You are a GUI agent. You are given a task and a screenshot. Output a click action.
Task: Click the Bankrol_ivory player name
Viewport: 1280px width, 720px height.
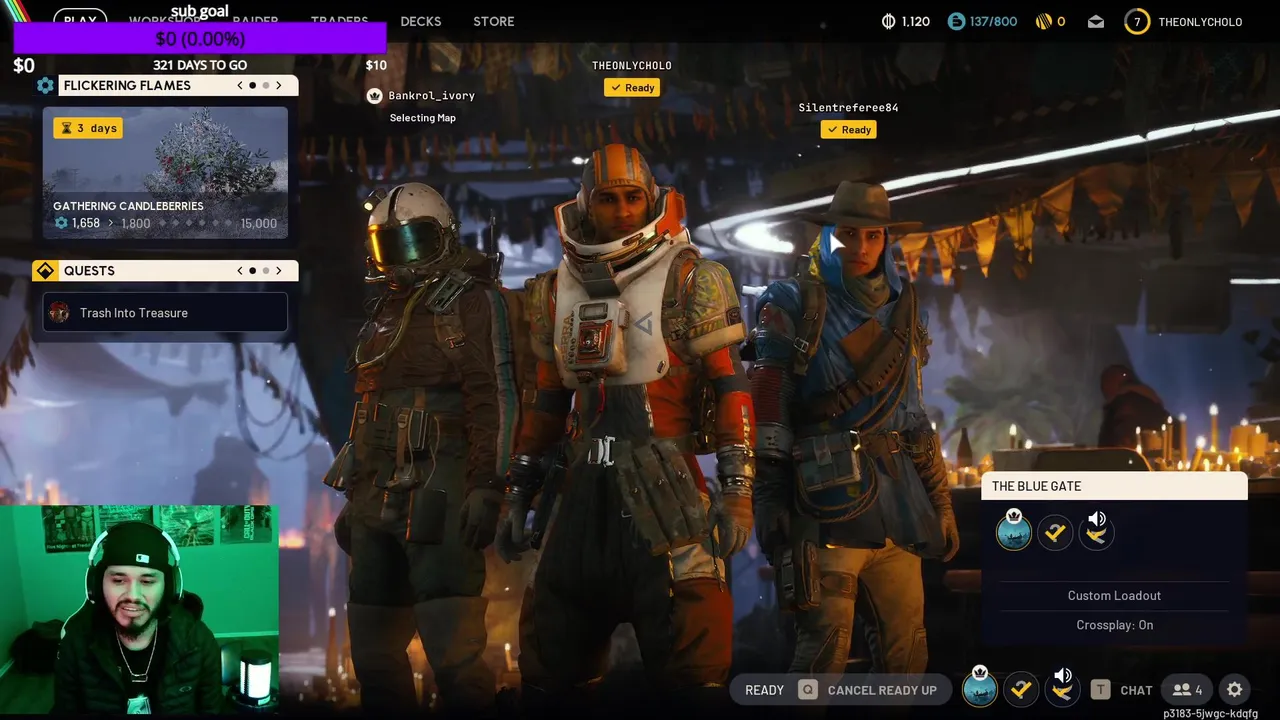(x=431, y=96)
